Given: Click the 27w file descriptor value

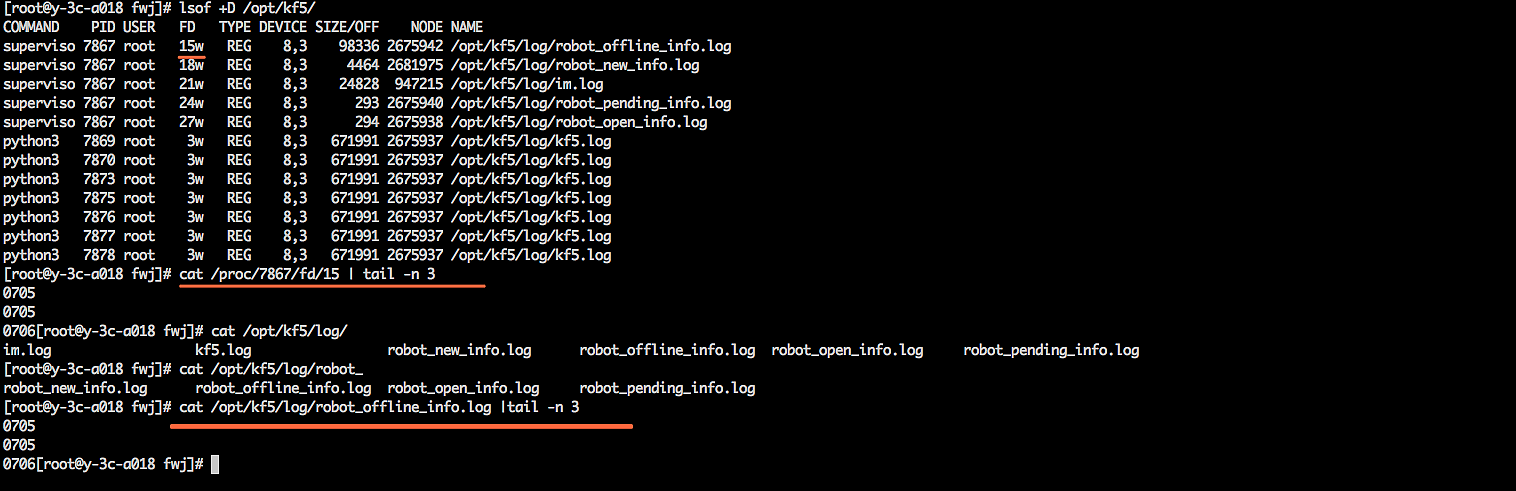Looking at the screenshot, I should pyautogui.click(x=191, y=122).
